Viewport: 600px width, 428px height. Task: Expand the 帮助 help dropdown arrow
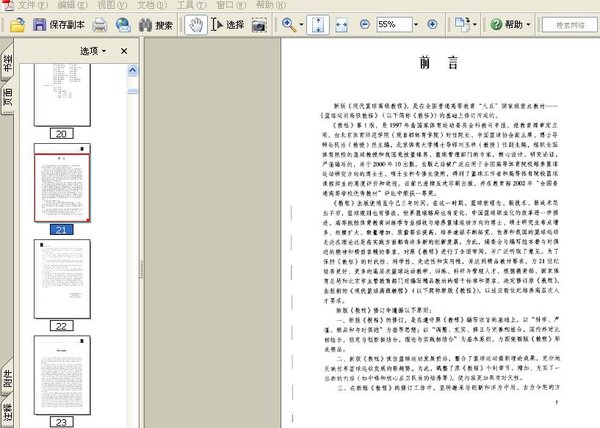(x=528, y=25)
